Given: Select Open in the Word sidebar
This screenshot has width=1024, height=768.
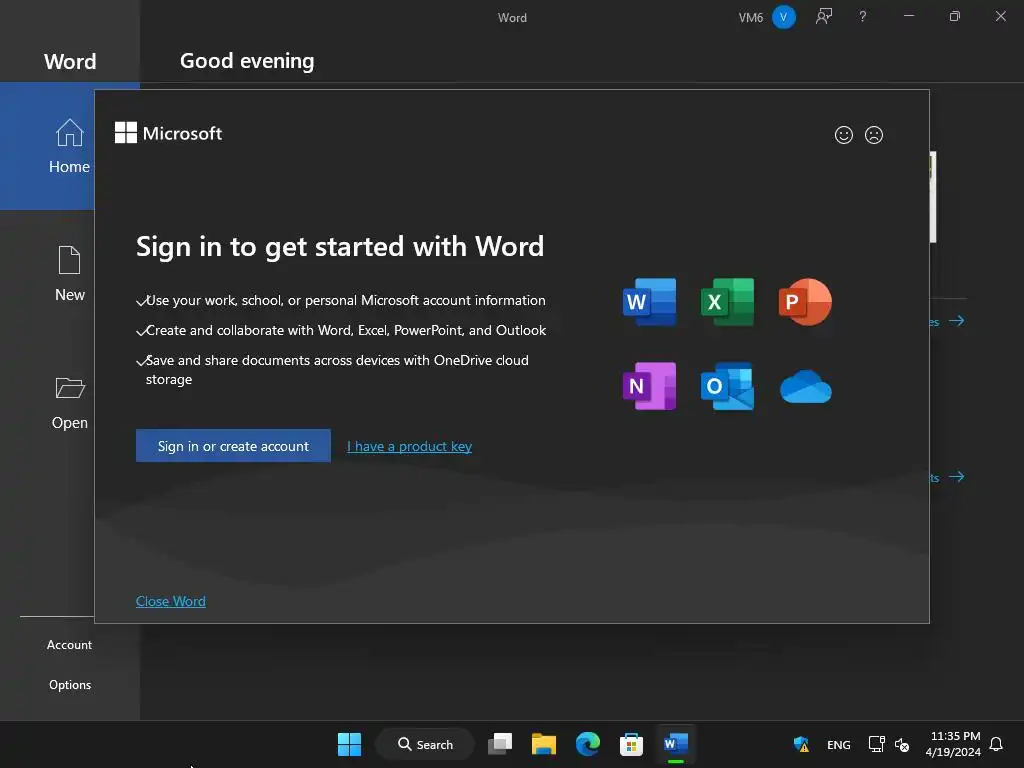Looking at the screenshot, I should pyautogui.click(x=69, y=403).
